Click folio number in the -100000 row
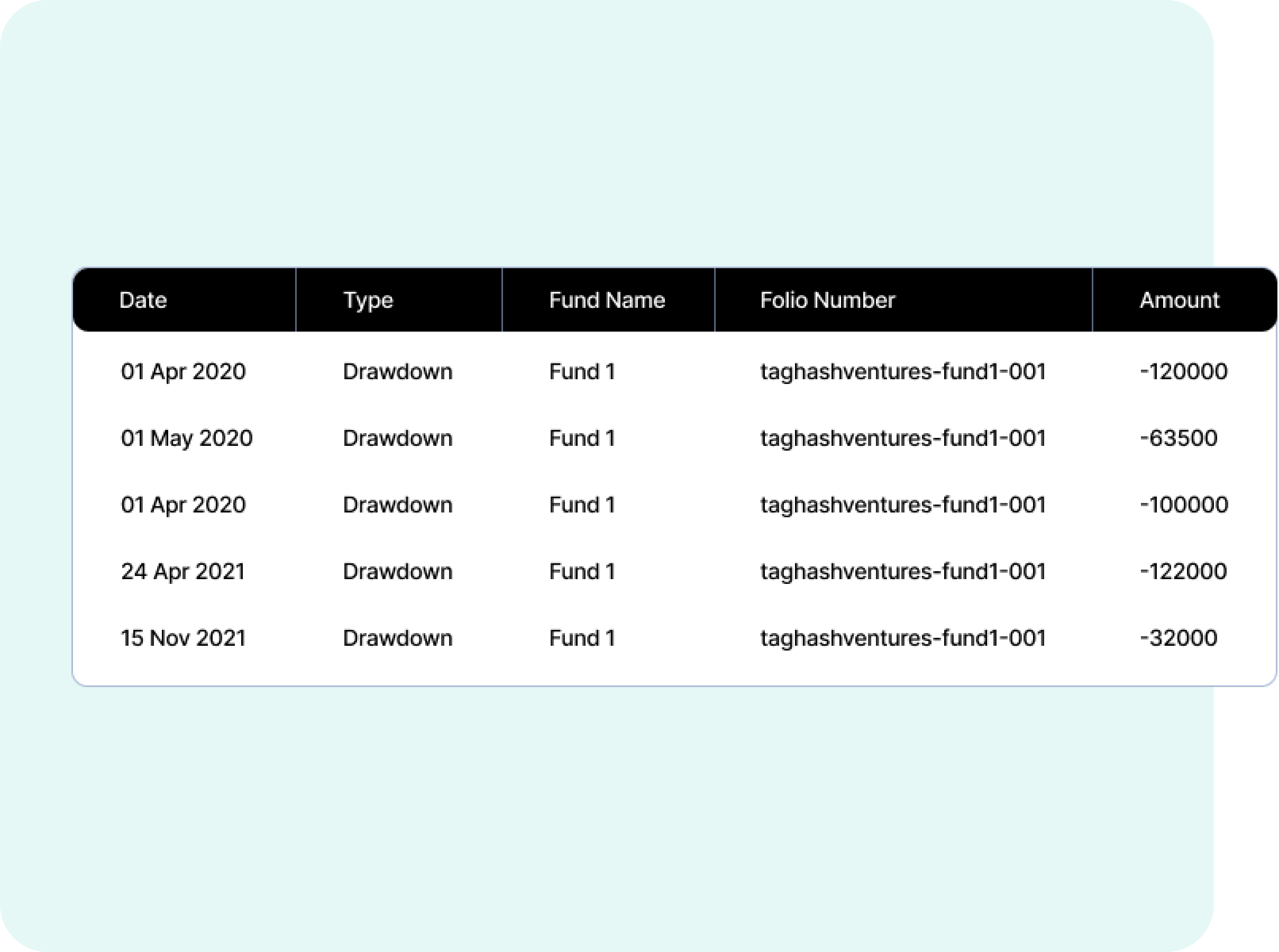The width and height of the screenshot is (1279, 952). point(903,505)
